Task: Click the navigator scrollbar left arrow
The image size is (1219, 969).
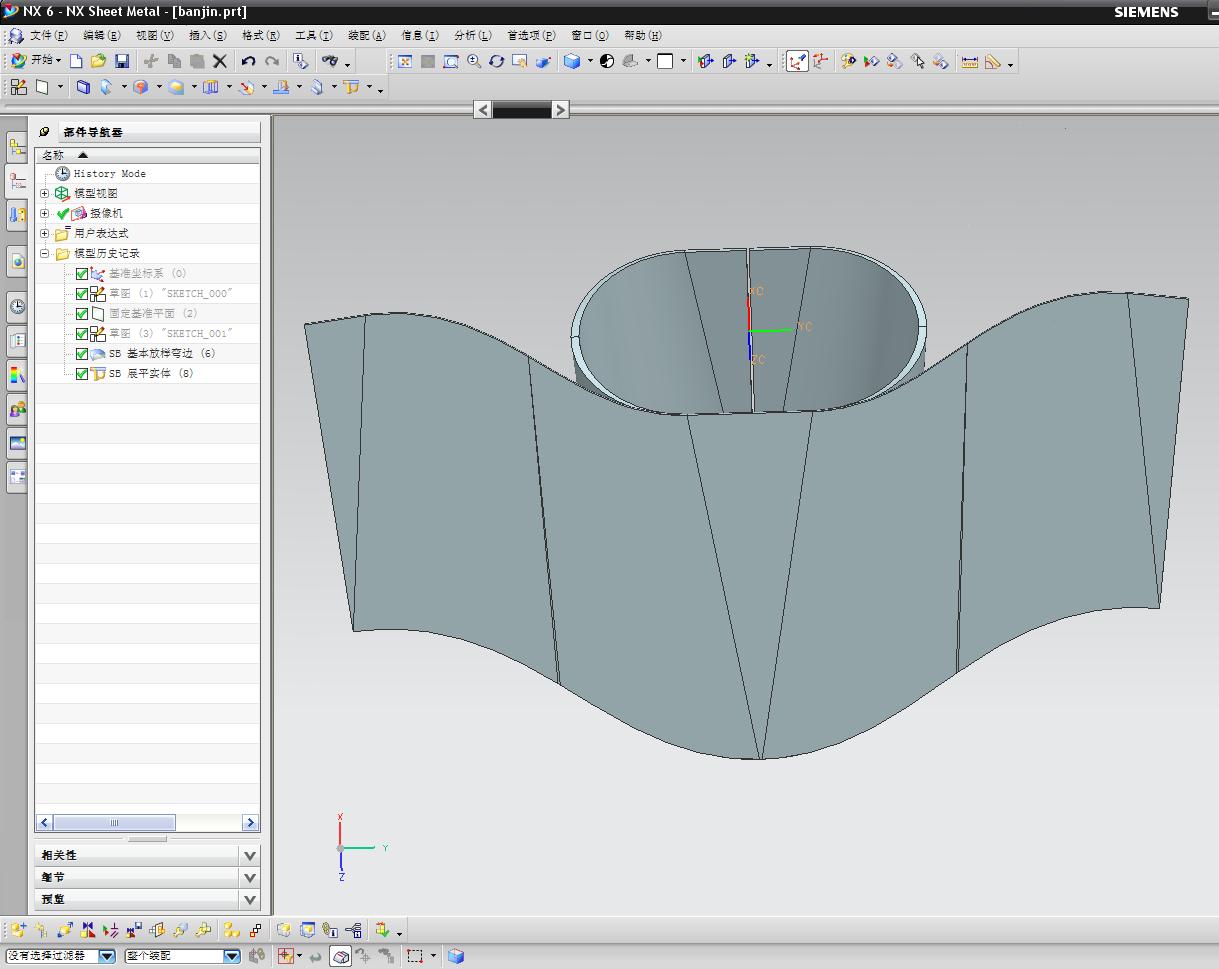Action: point(45,823)
